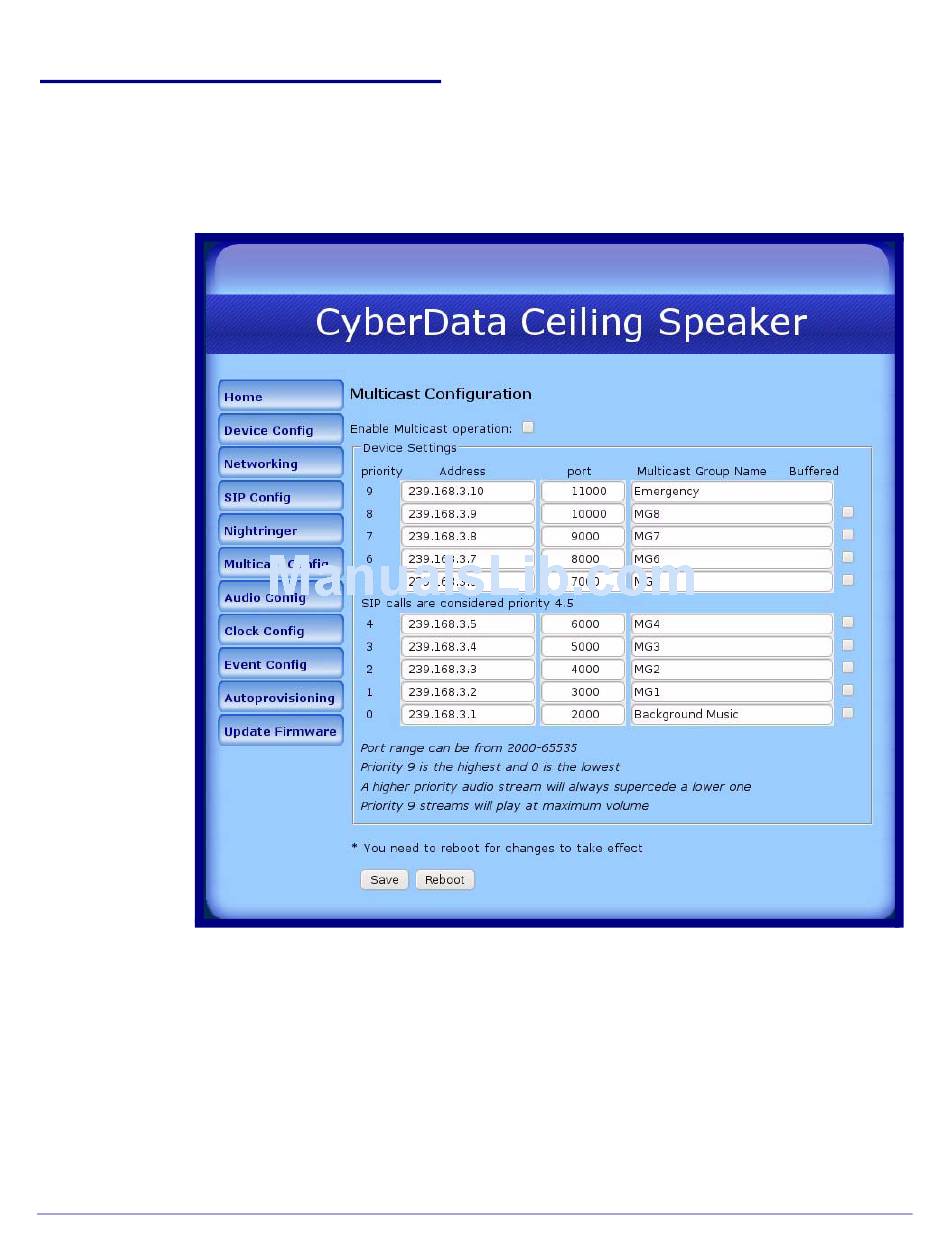Edit port field 9000
This screenshot has height=1260, width=950.
coord(583,536)
